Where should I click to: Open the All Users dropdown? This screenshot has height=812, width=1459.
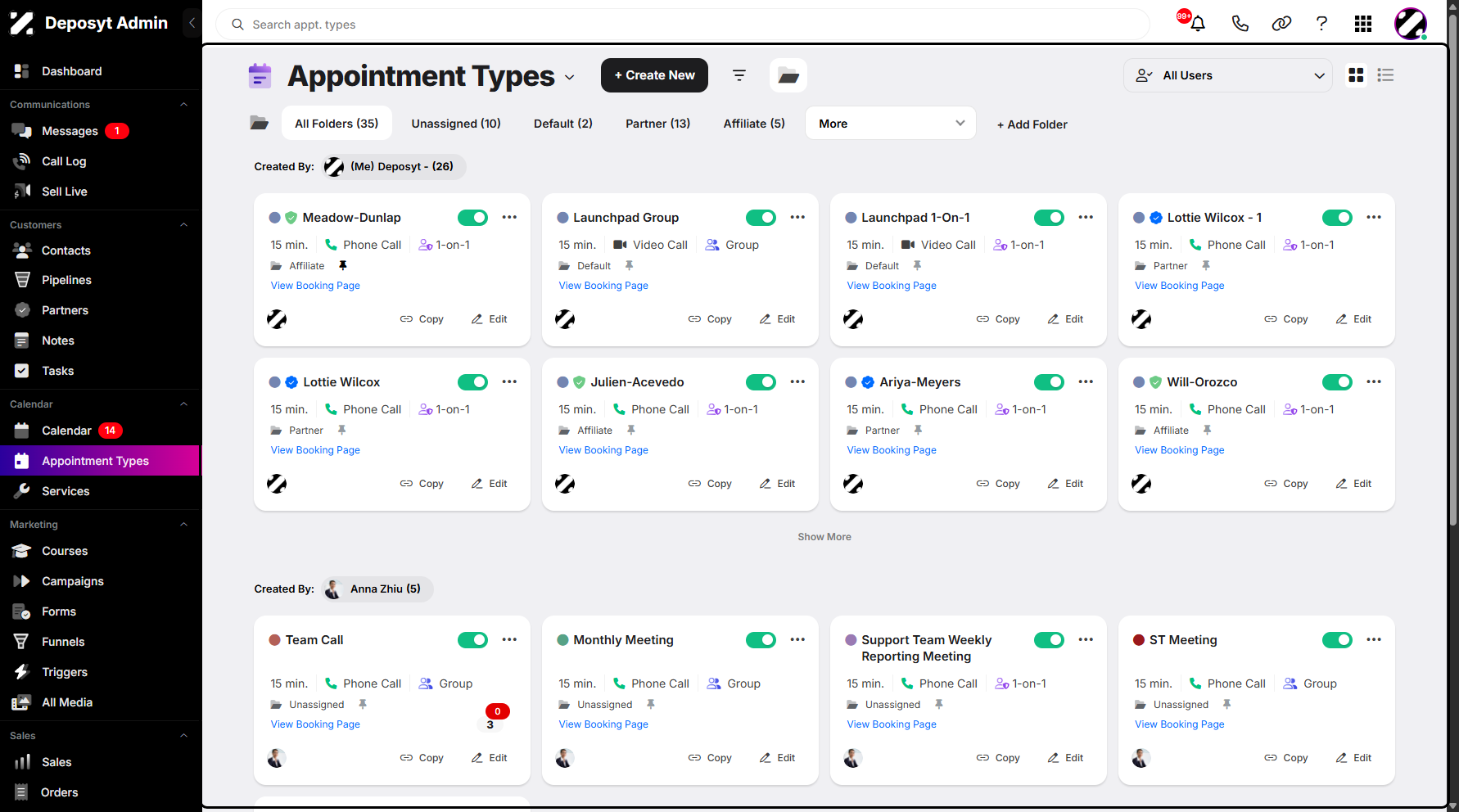tap(1228, 75)
